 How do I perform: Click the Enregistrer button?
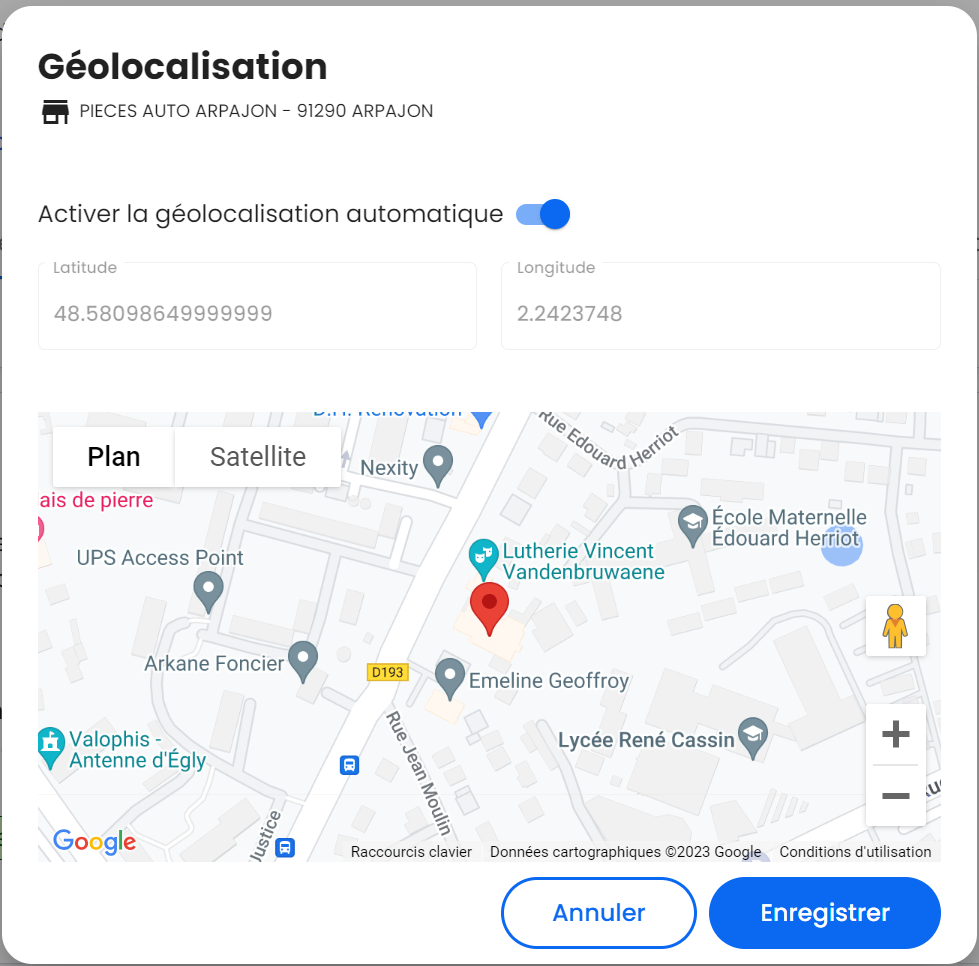[x=824, y=912]
